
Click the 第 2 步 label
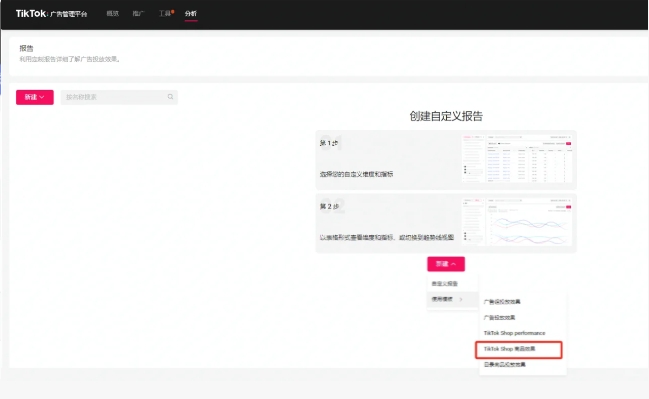(x=329, y=206)
